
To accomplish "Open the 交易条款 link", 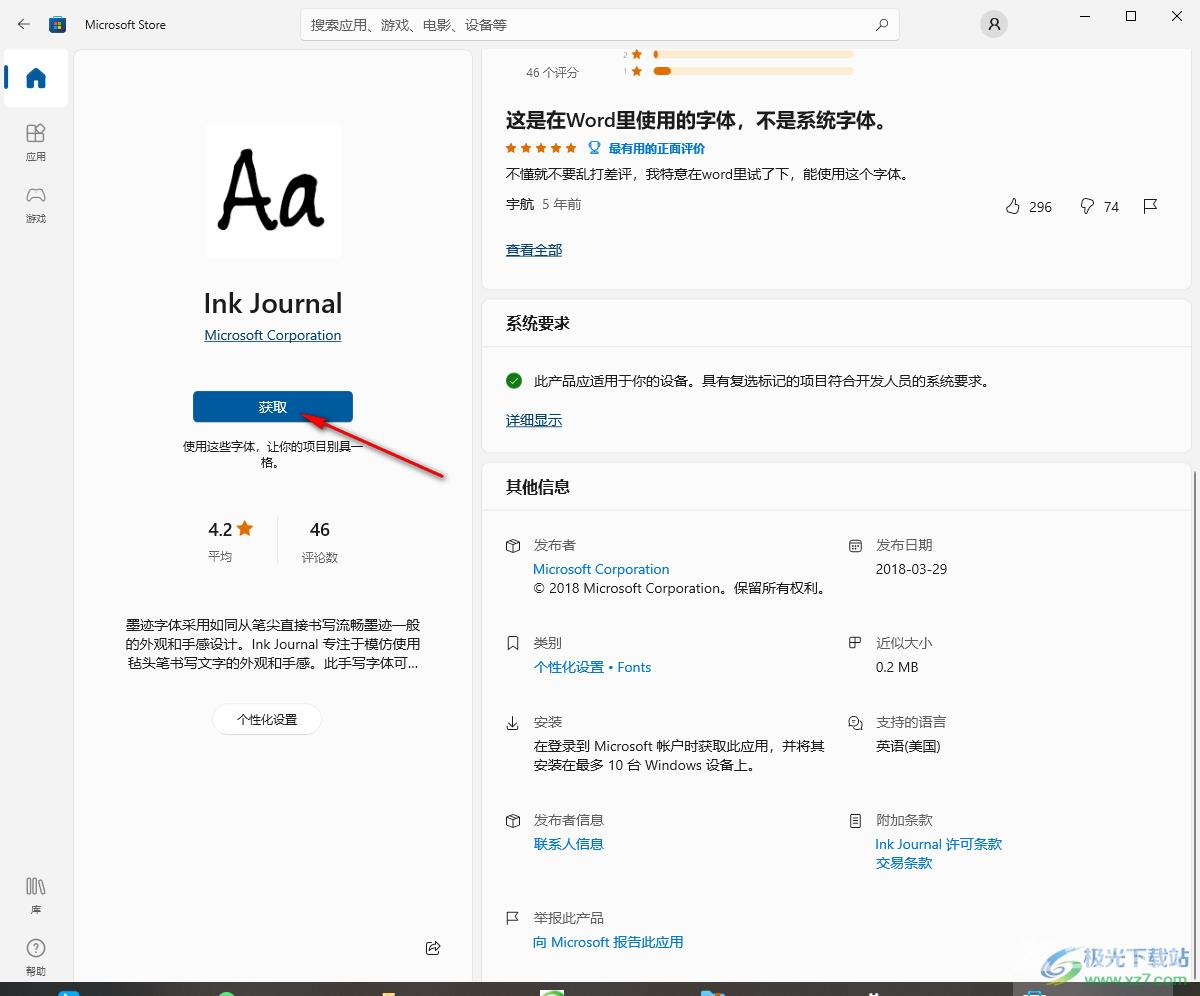I will (904, 863).
